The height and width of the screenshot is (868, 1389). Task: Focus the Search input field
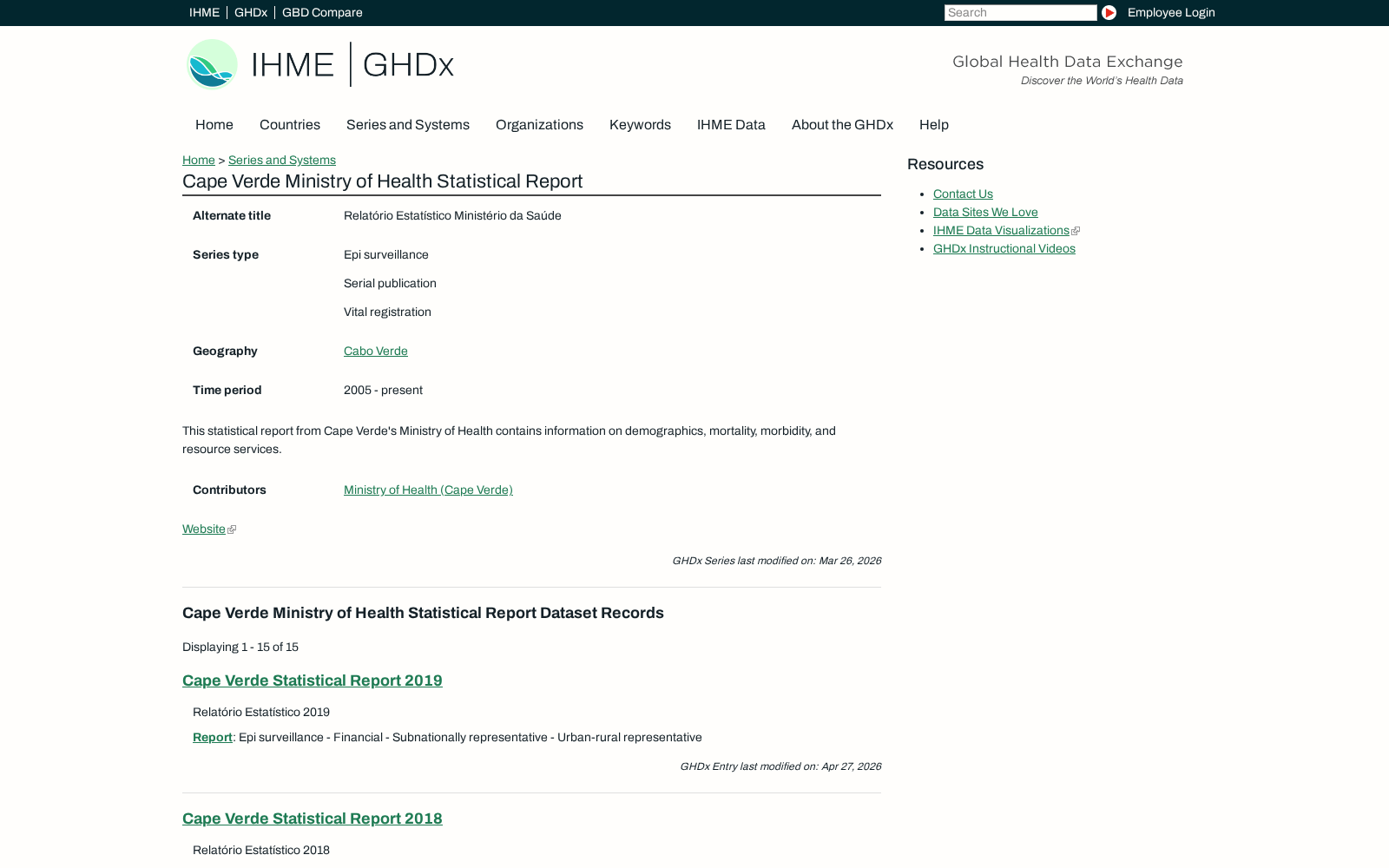point(1021,13)
